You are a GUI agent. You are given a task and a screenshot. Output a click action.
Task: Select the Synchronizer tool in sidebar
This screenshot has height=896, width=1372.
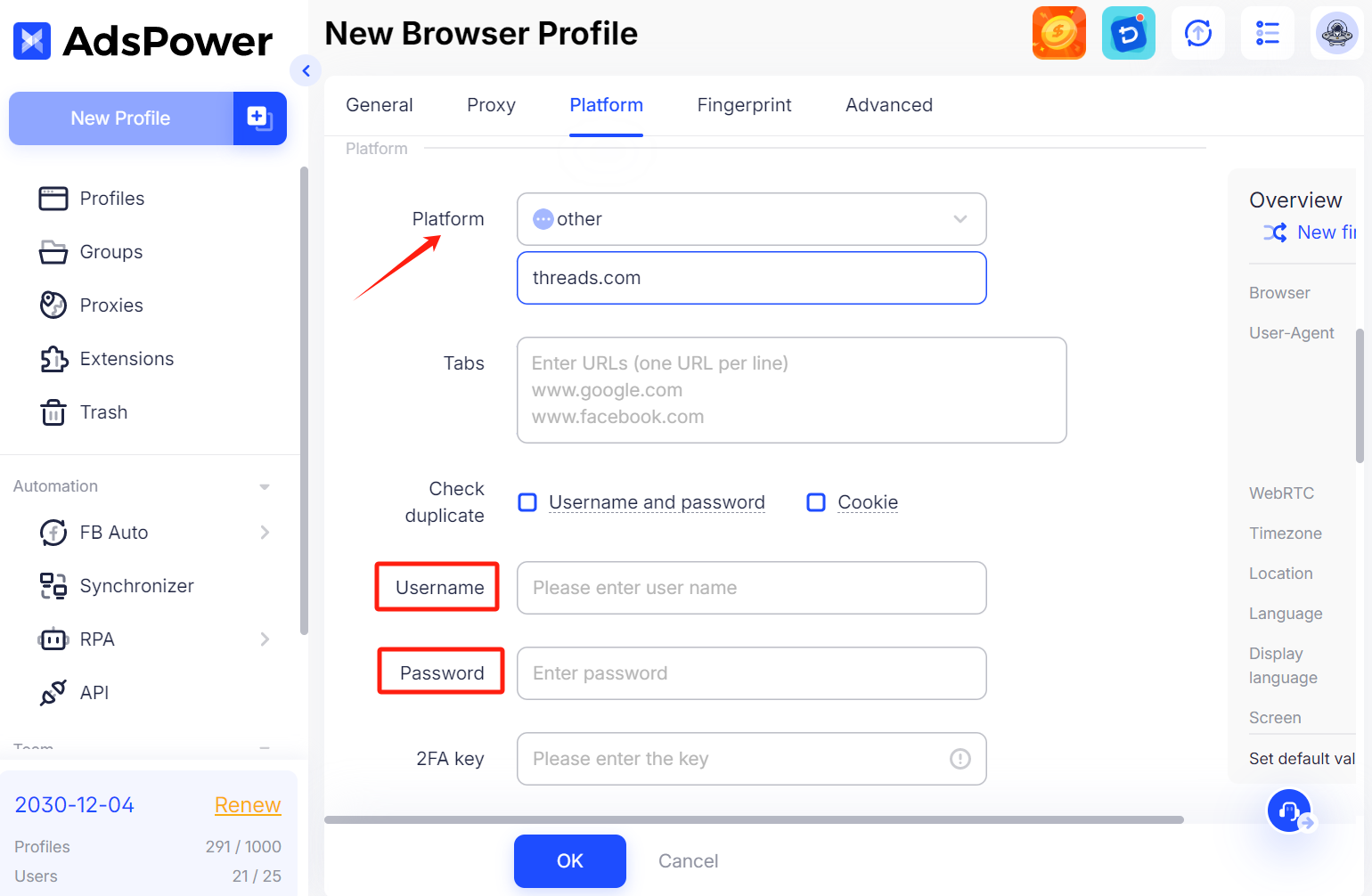(136, 585)
